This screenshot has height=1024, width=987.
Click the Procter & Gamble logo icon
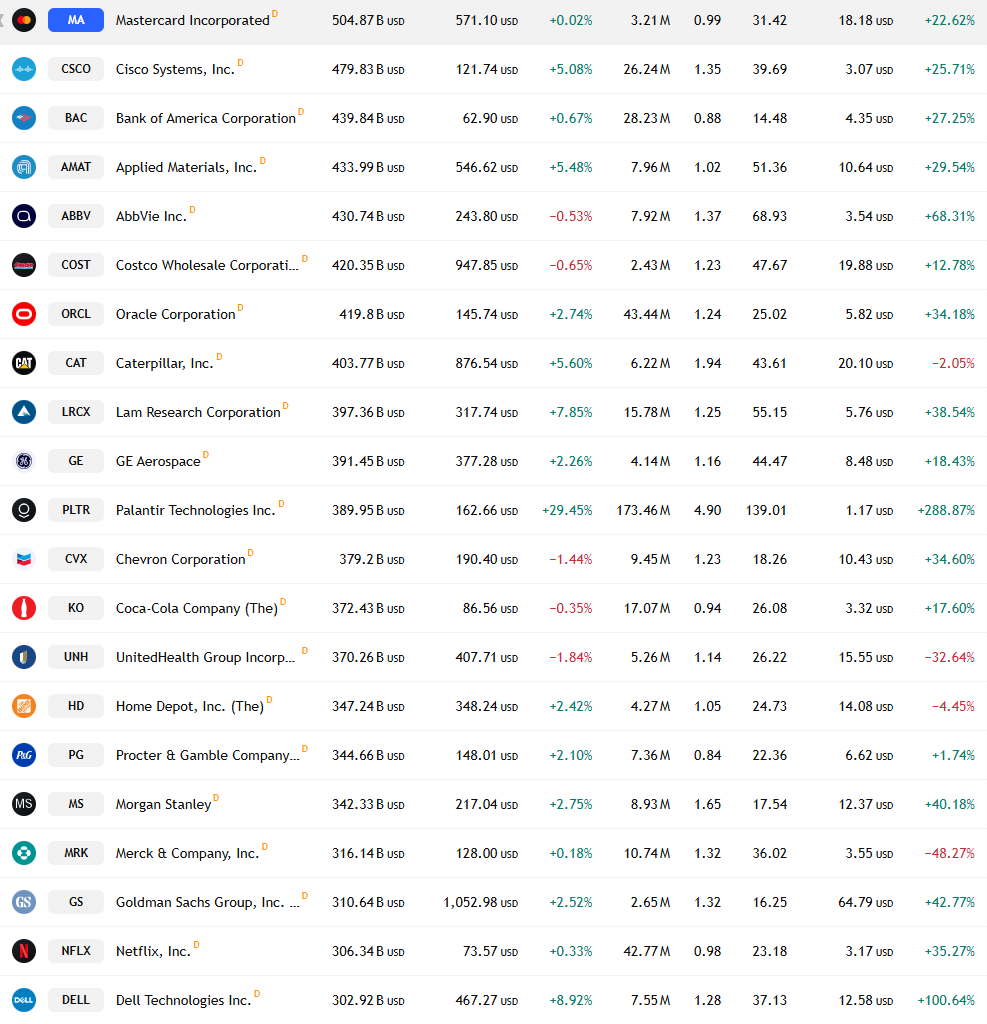click(x=24, y=755)
